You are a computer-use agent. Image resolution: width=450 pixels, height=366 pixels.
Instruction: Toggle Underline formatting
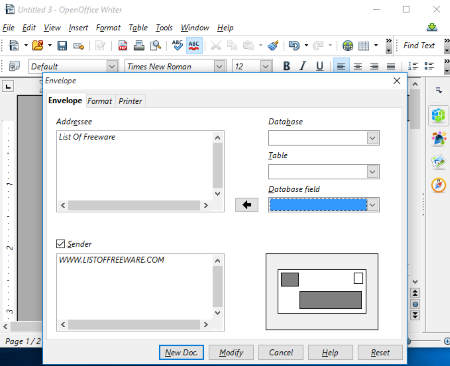point(320,66)
